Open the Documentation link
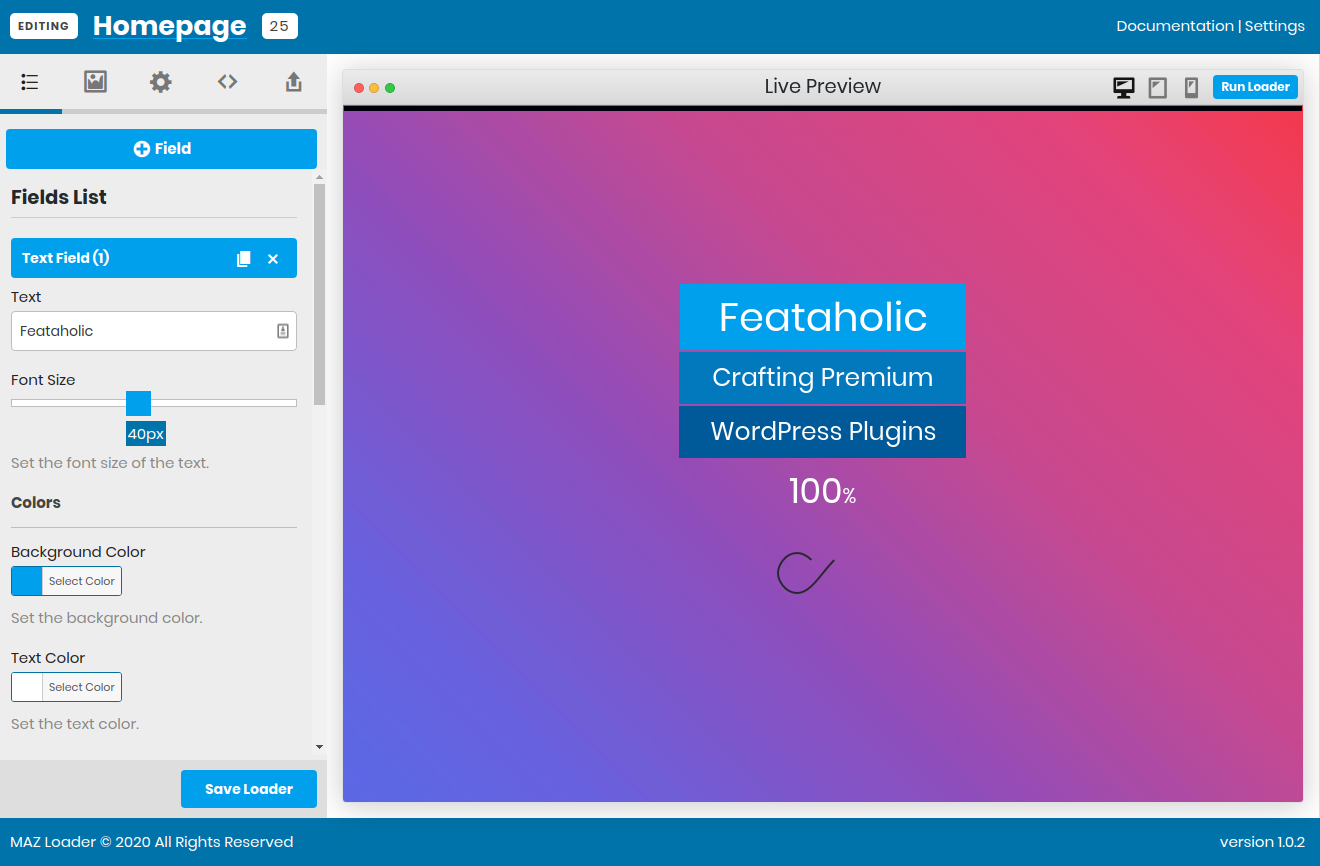Screen dimensions: 1320x866 click(1175, 26)
